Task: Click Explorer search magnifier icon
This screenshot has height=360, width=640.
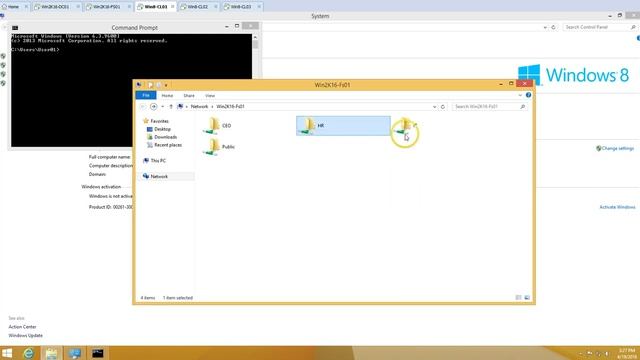Action: point(522,107)
